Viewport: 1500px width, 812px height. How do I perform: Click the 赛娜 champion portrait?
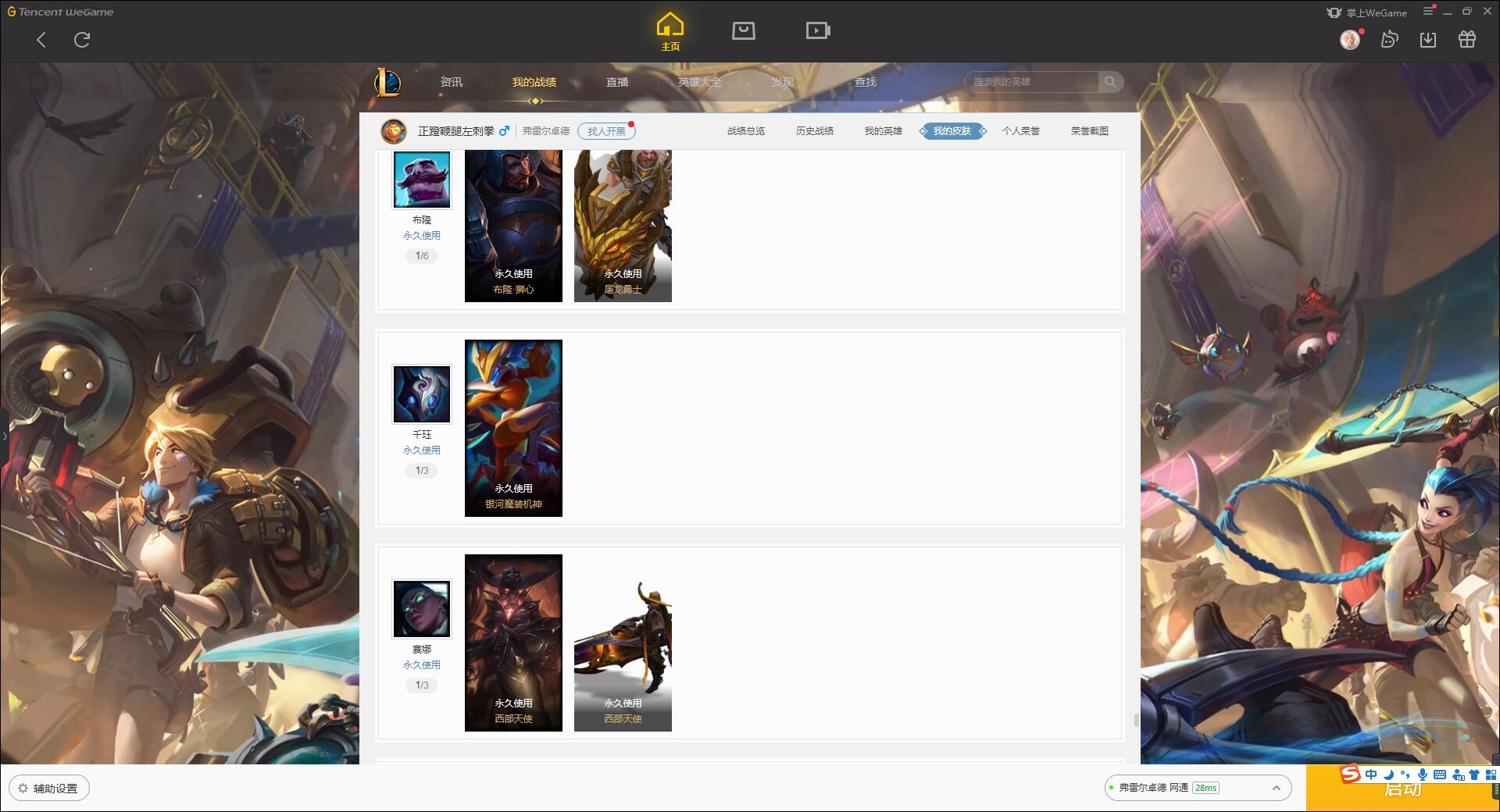[422, 609]
